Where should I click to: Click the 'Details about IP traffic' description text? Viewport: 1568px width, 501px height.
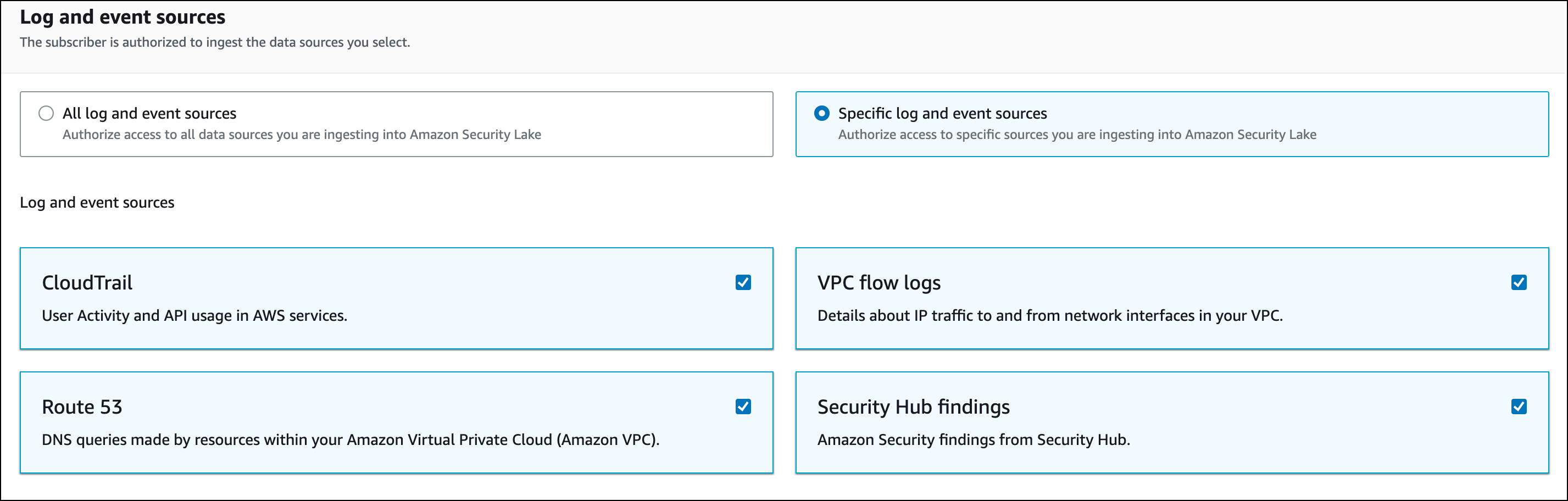[x=1049, y=316]
